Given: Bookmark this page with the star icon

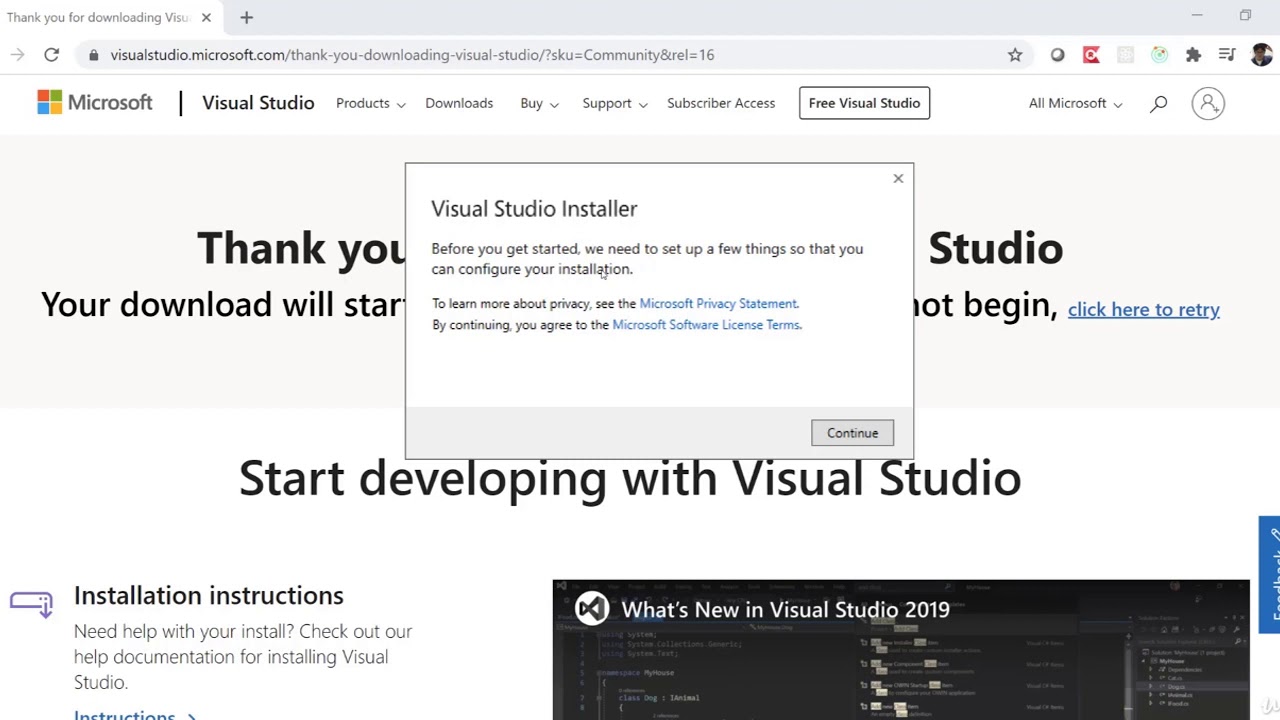Looking at the screenshot, I should [1015, 55].
